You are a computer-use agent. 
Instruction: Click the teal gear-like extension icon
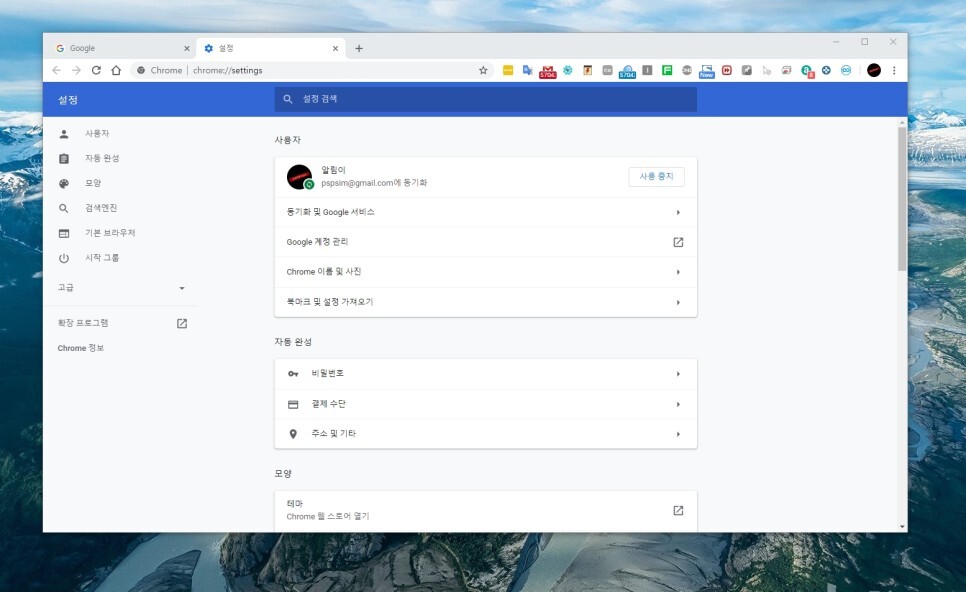pyautogui.click(x=567, y=70)
